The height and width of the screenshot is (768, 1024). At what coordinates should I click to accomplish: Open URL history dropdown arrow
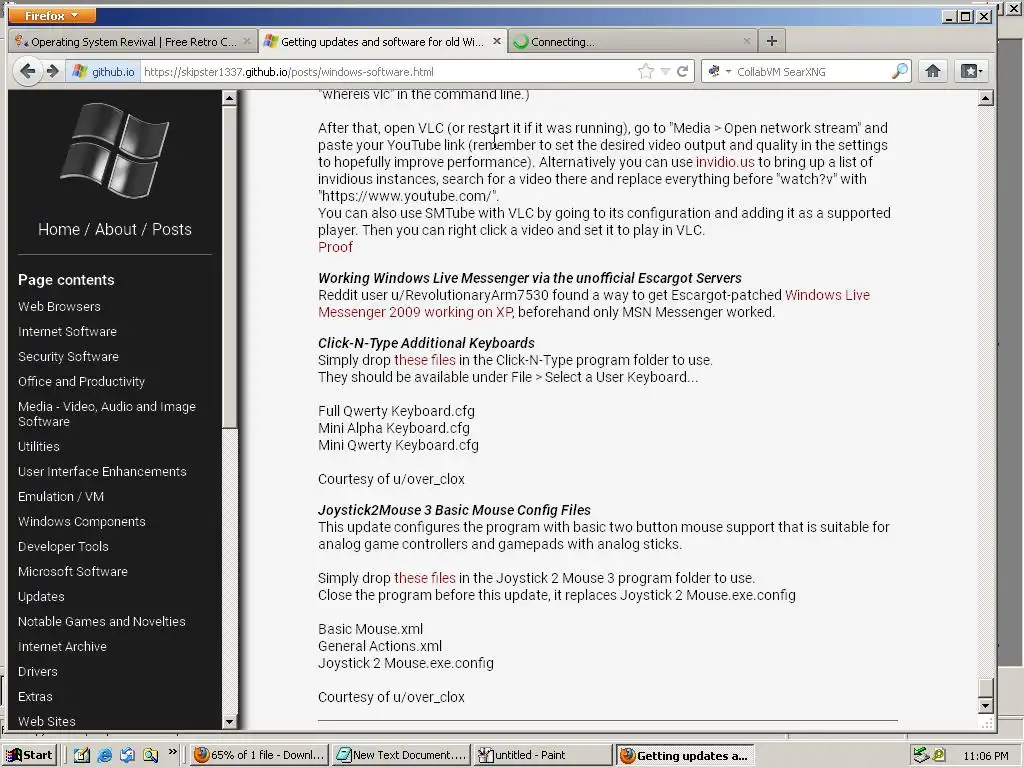(x=665, y=71)
